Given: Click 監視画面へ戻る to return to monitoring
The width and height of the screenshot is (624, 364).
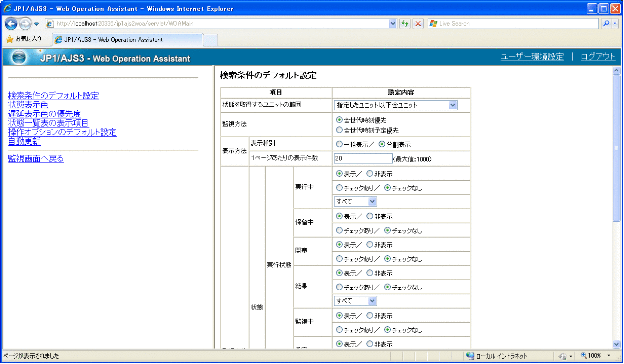Looking at the screenshot, I should [x=36, y=159].
